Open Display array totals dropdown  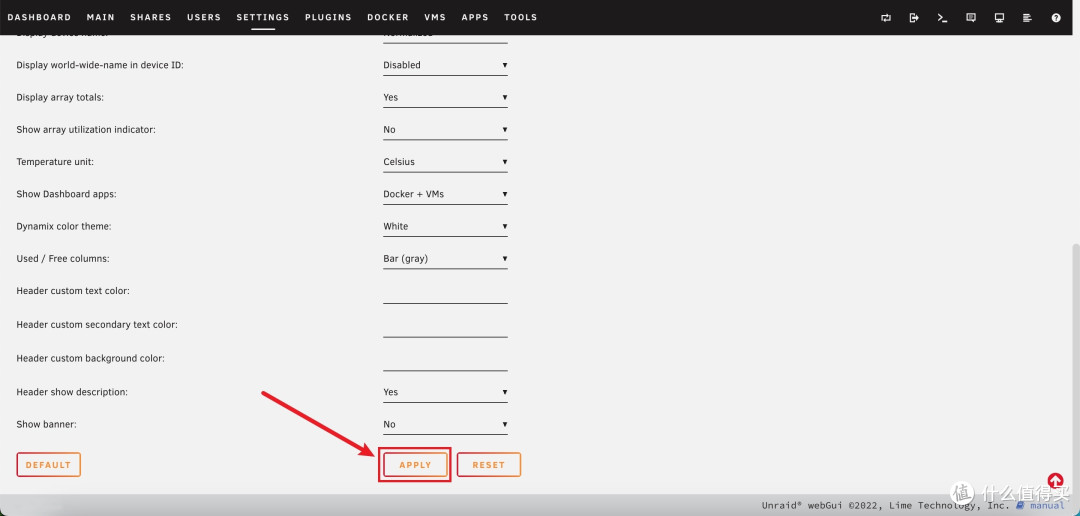tap(445, 97)
